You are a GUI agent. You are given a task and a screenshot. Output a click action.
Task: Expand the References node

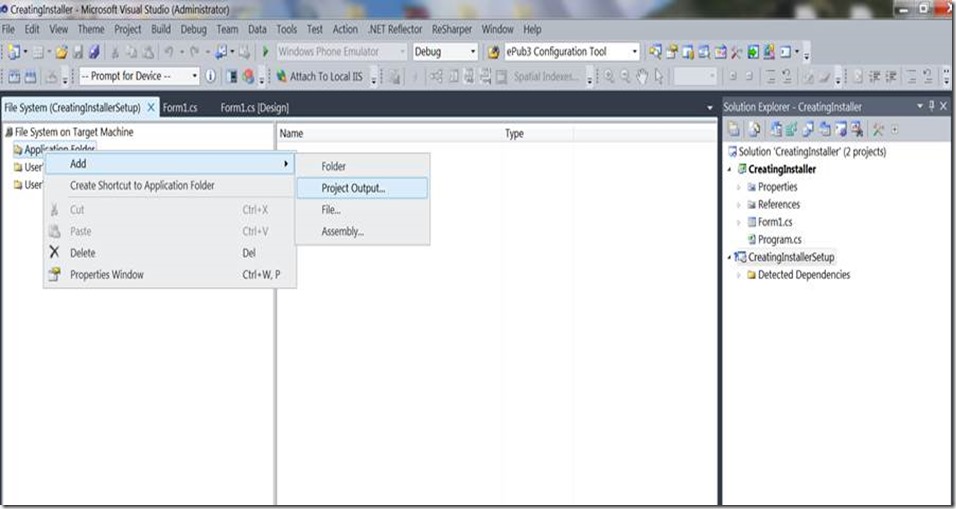739,205
